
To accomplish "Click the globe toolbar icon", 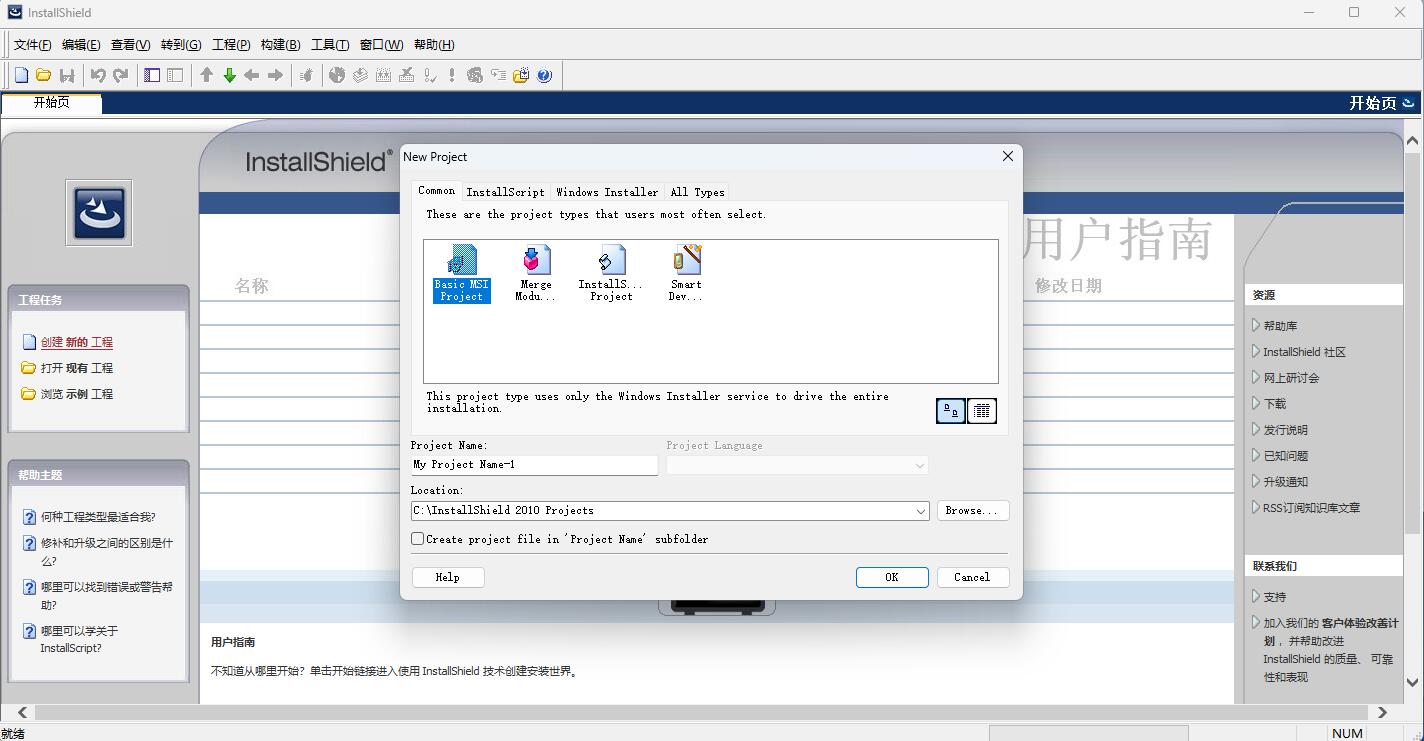I will (x=337, y=75).
